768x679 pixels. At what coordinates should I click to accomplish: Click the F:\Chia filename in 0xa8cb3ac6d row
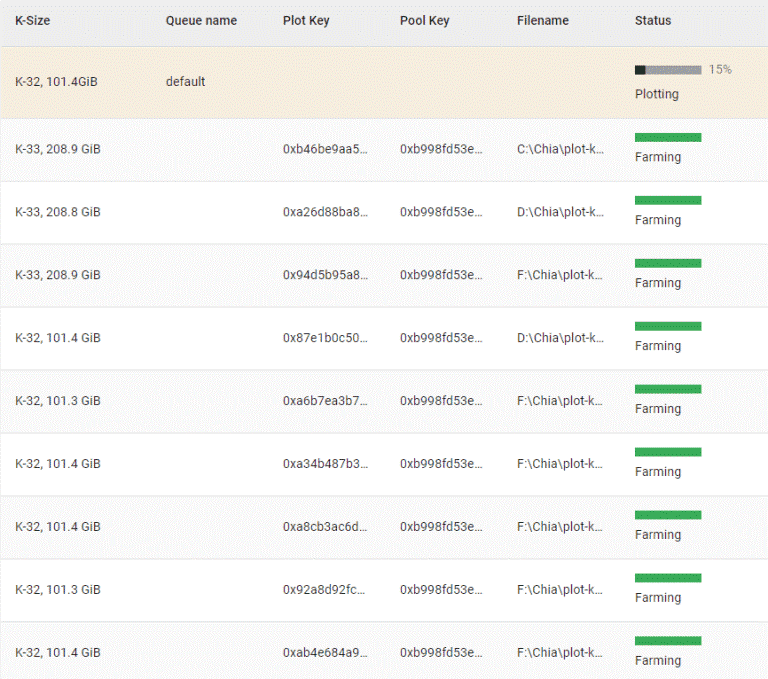pyautogui.click(x=560, y=527)
